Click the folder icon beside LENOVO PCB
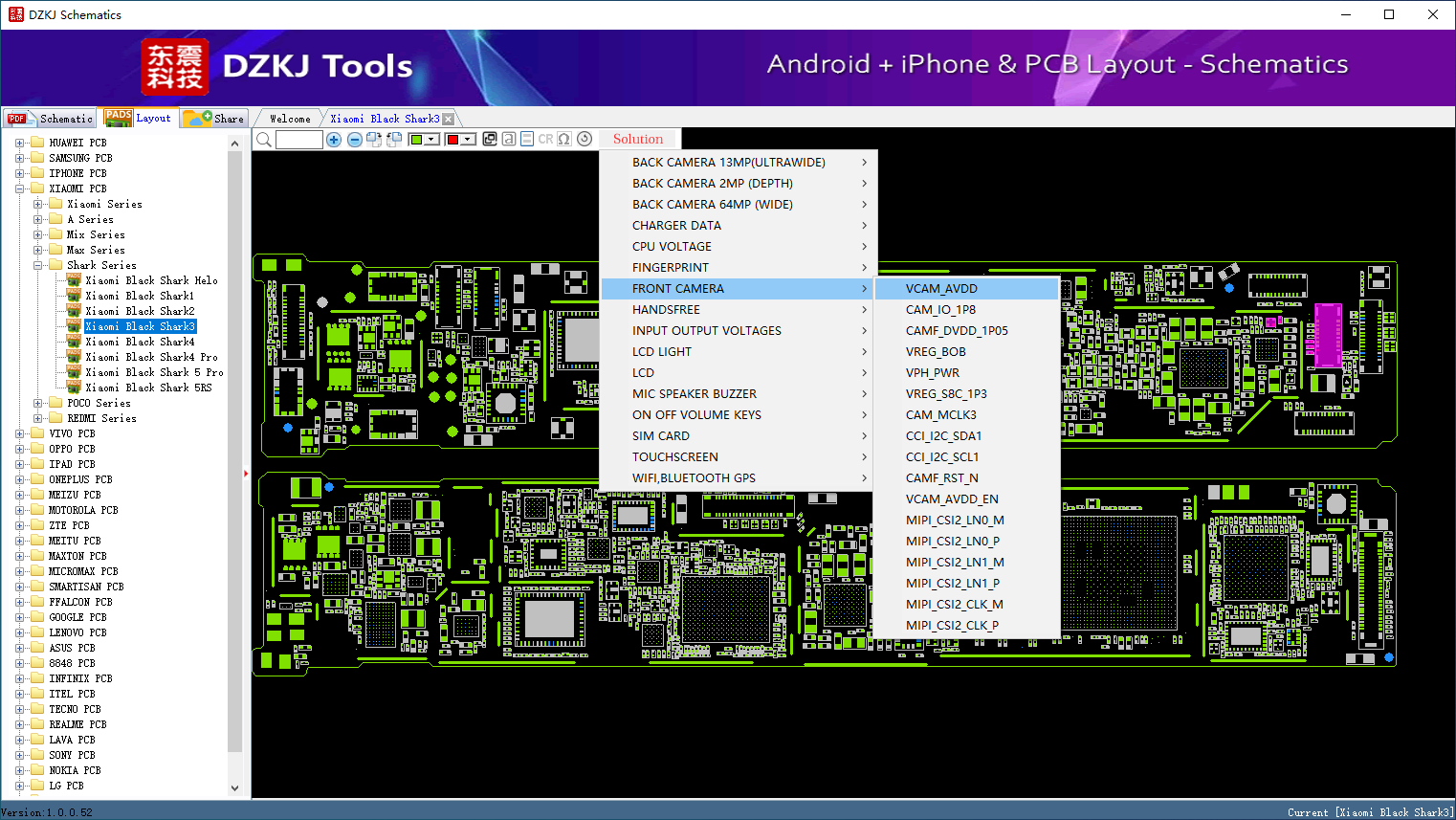Image resolution: width=1456 pixels, height=820 pixels. coord(37,632)
